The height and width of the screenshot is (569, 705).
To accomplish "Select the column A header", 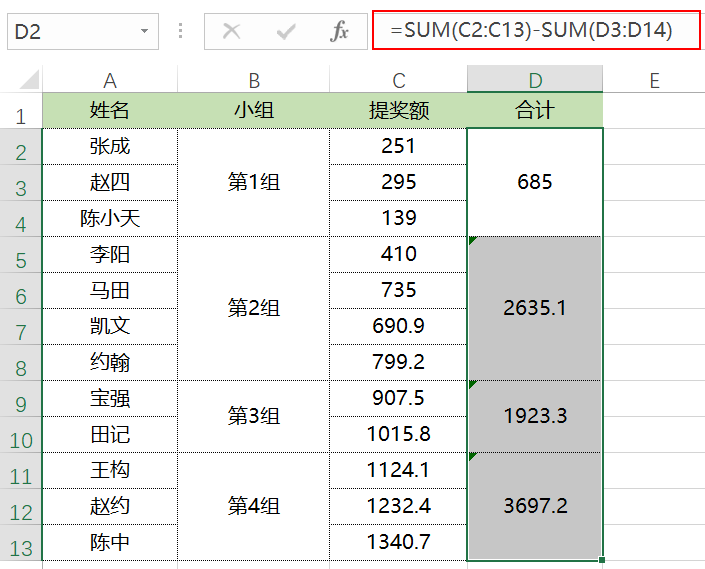I will click(x=110, y=80).
